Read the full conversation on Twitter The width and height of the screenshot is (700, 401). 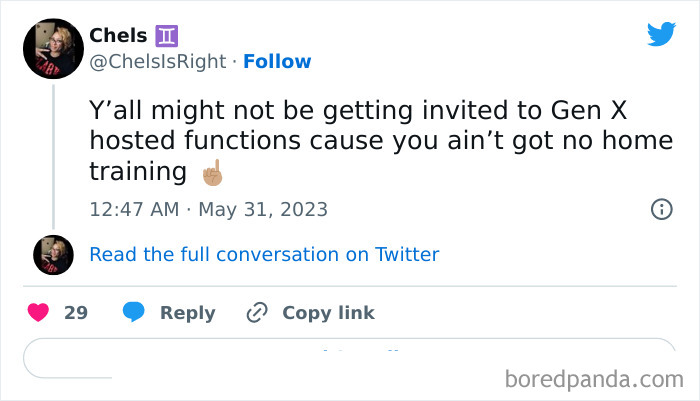click(264, 254)
